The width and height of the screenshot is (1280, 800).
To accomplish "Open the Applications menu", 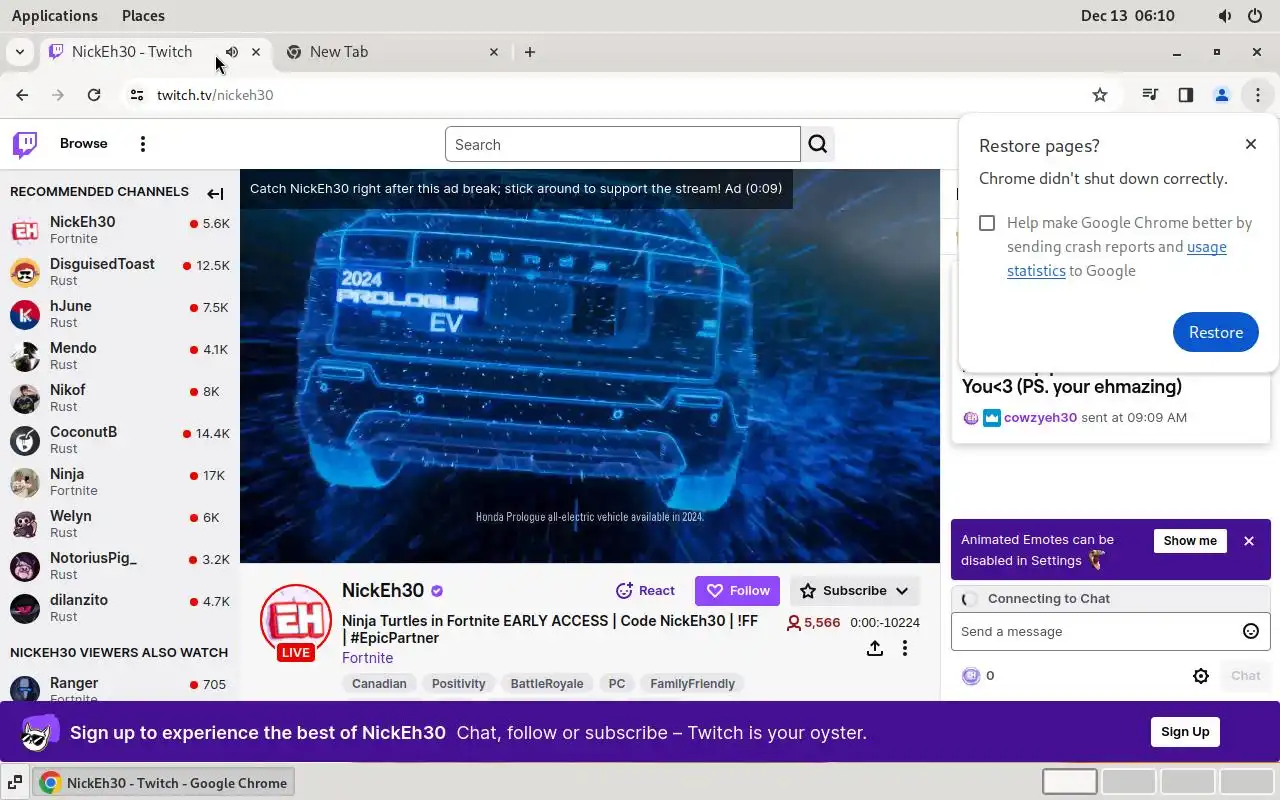I will pos(55,16).
